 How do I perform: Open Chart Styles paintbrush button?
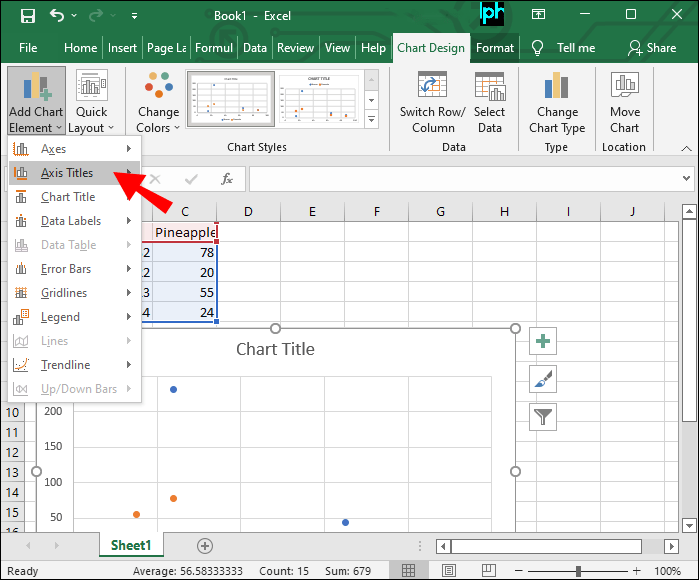click(543, 379)
